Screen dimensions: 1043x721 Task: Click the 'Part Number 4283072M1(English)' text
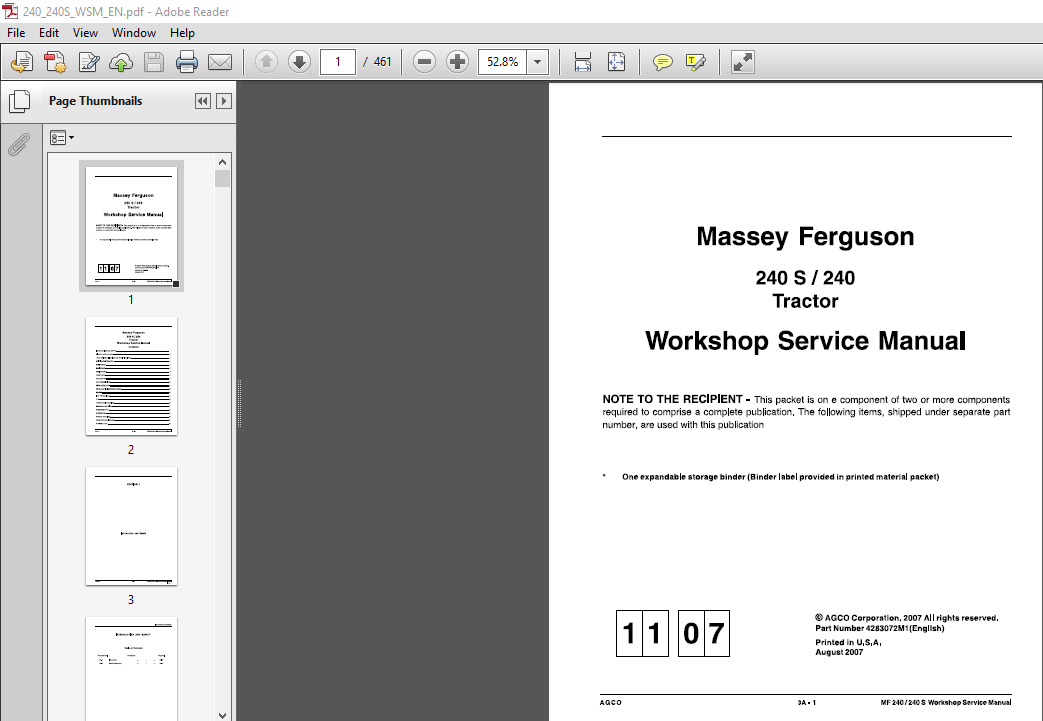point(879,628)
